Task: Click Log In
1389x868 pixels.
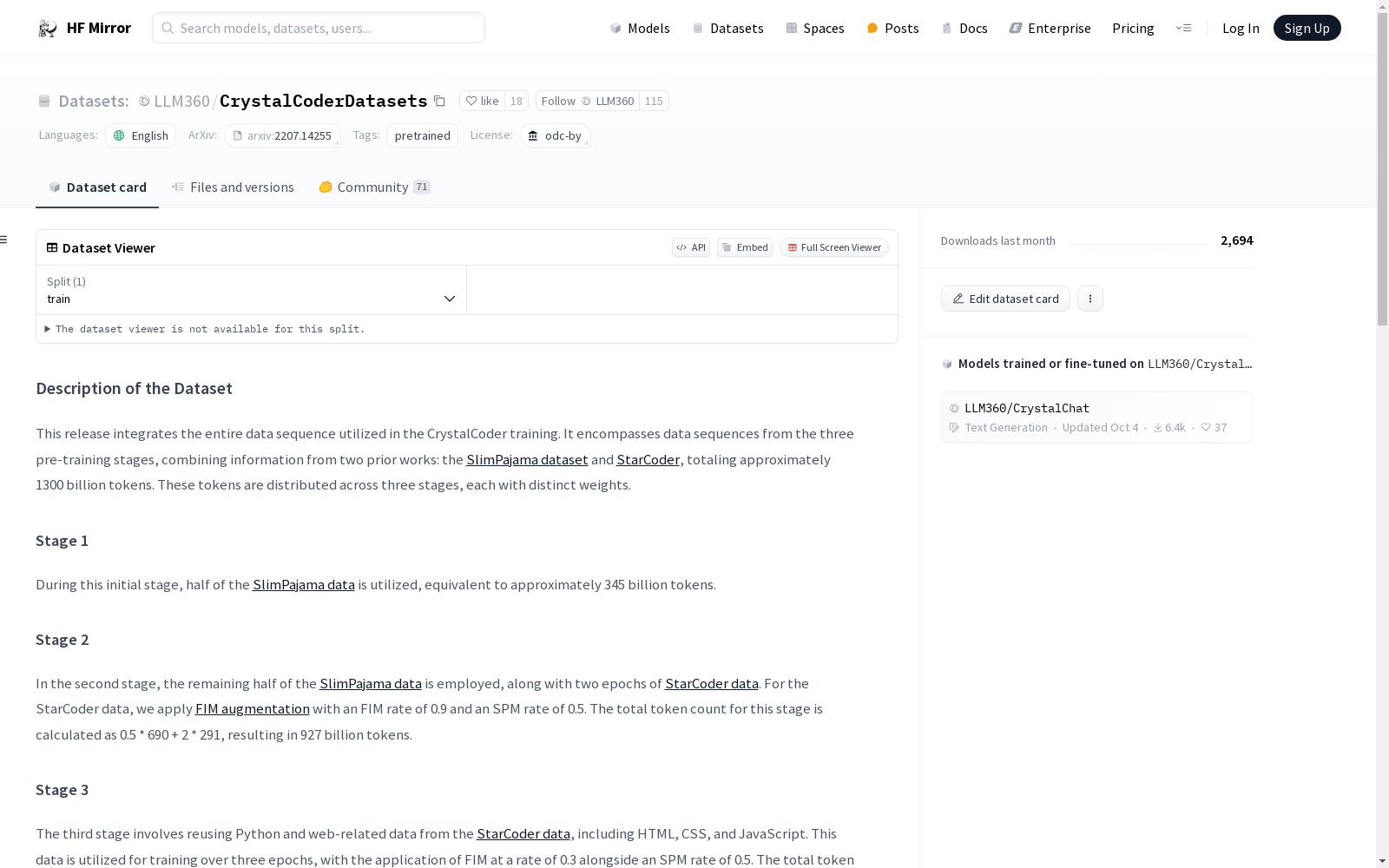Action: (x=1241, y=29)
